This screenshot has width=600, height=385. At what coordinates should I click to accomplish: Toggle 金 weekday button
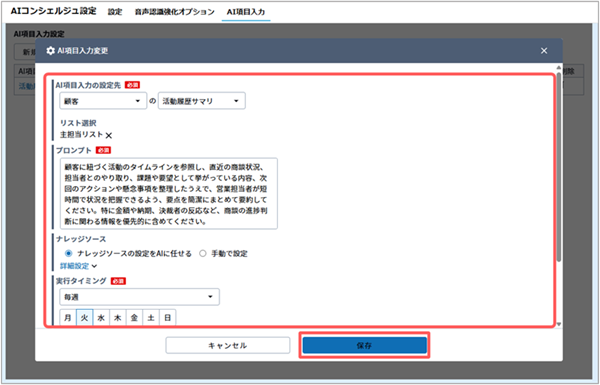coord(134,318)
